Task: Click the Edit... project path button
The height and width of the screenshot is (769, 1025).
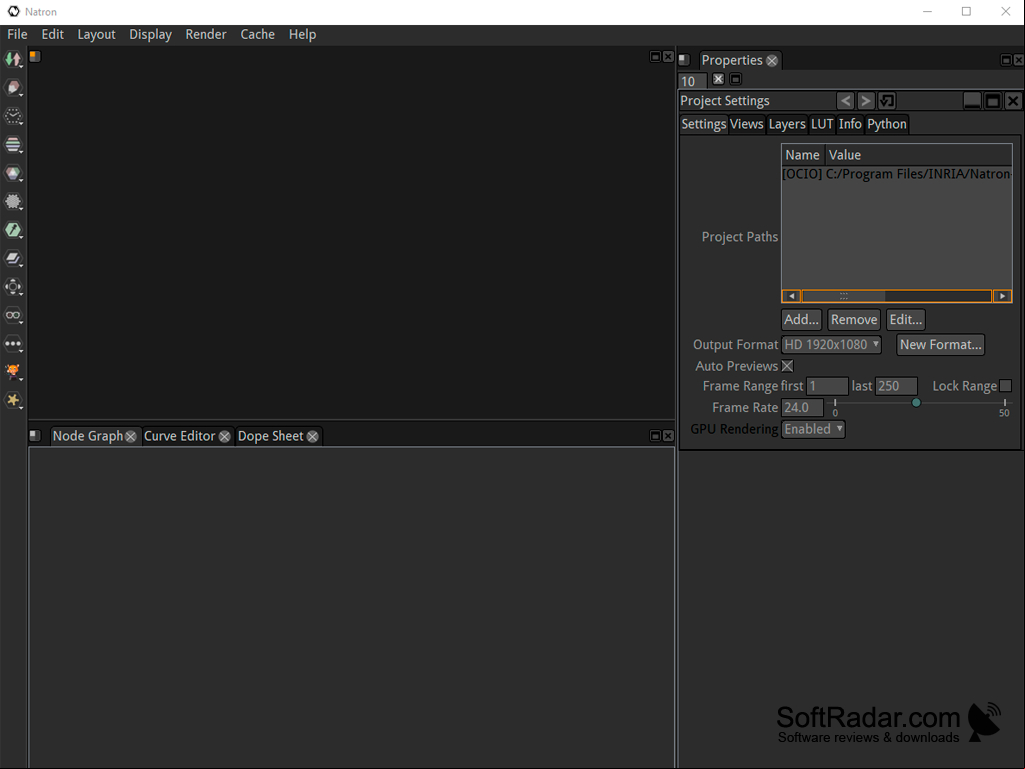Action: pos(906,320)
